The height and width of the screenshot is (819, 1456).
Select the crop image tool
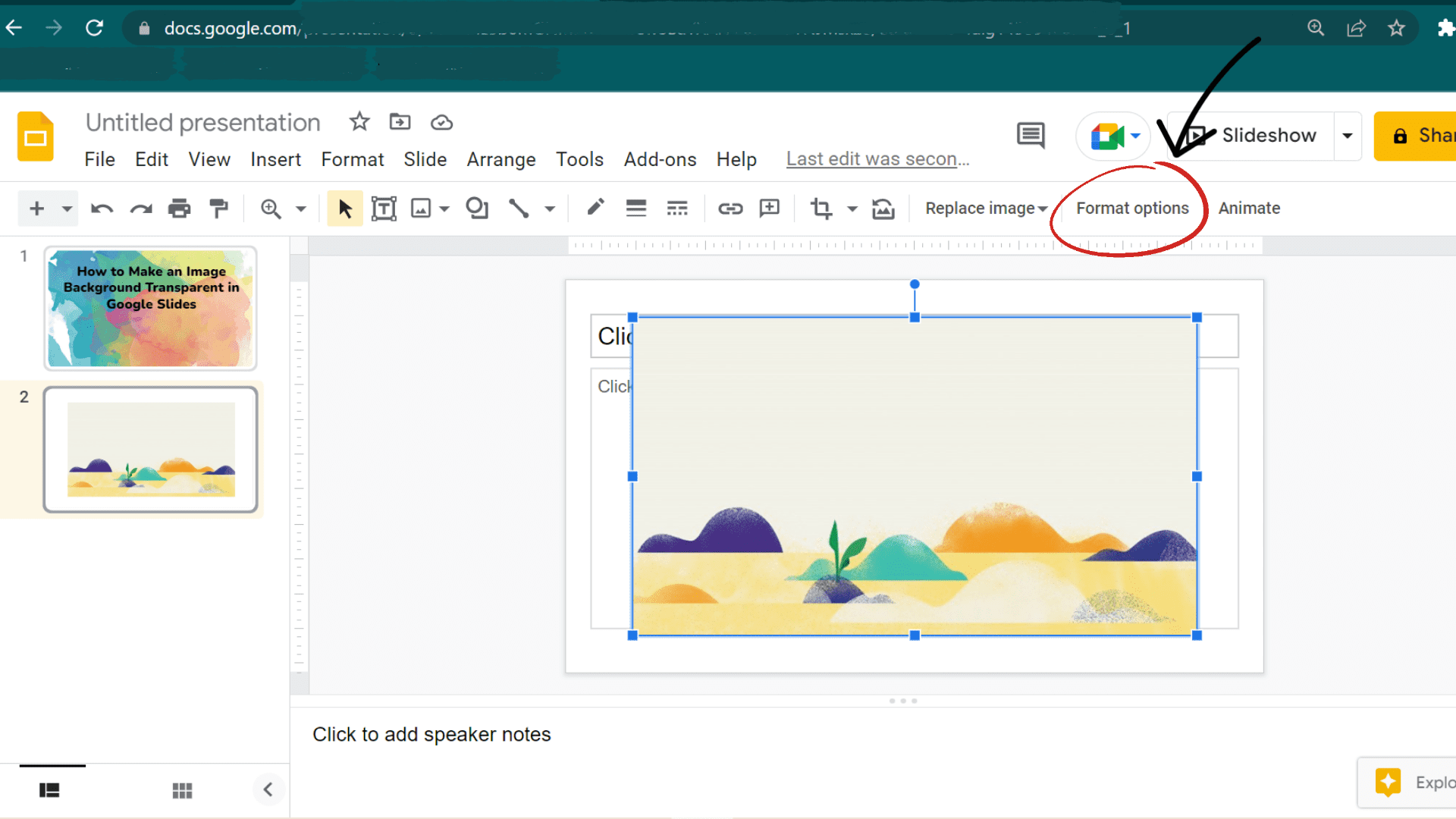821,208
